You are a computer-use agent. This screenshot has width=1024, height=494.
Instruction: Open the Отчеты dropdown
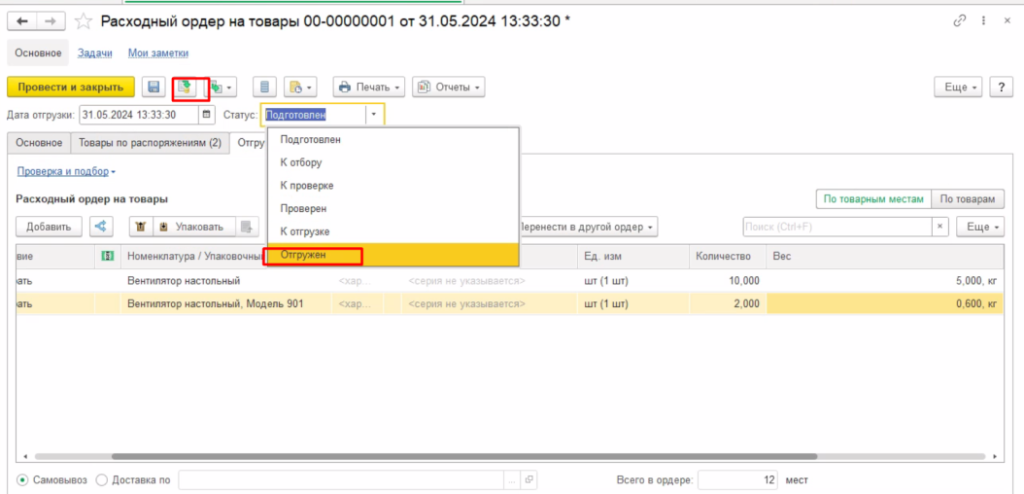(x=448, y=88)
